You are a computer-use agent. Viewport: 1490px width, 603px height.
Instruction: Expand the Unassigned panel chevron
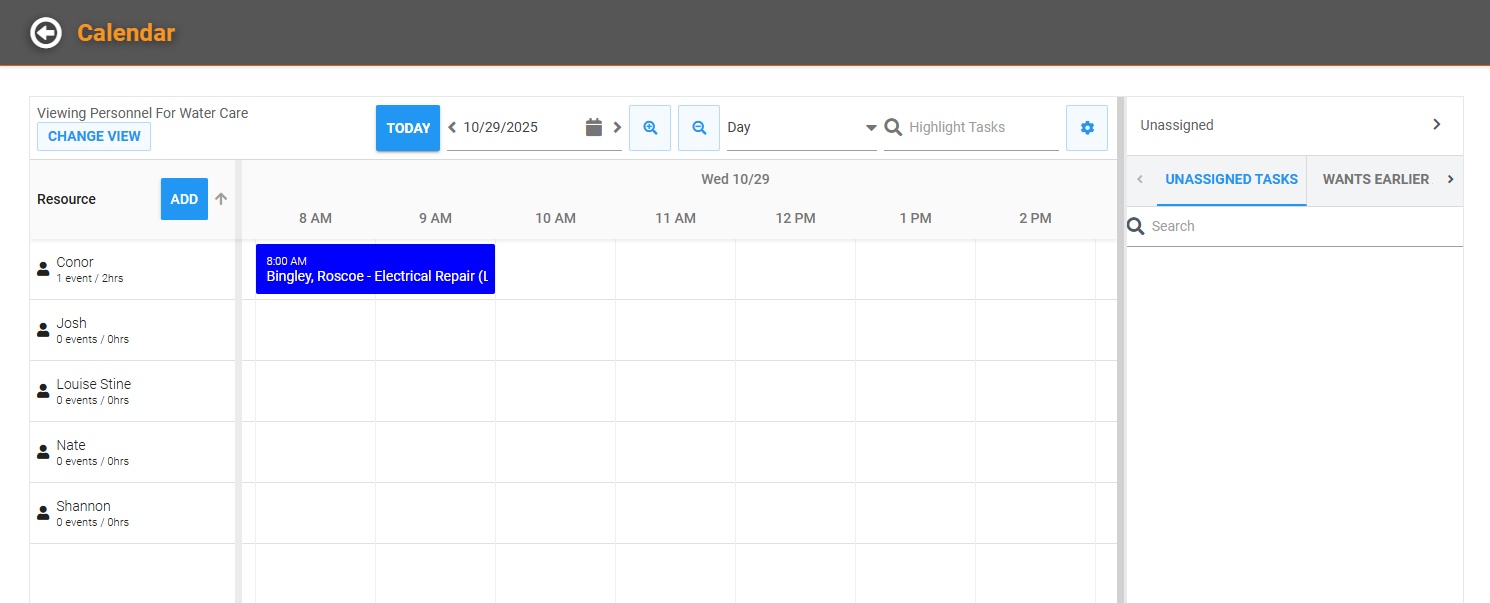coord(1436,125)
